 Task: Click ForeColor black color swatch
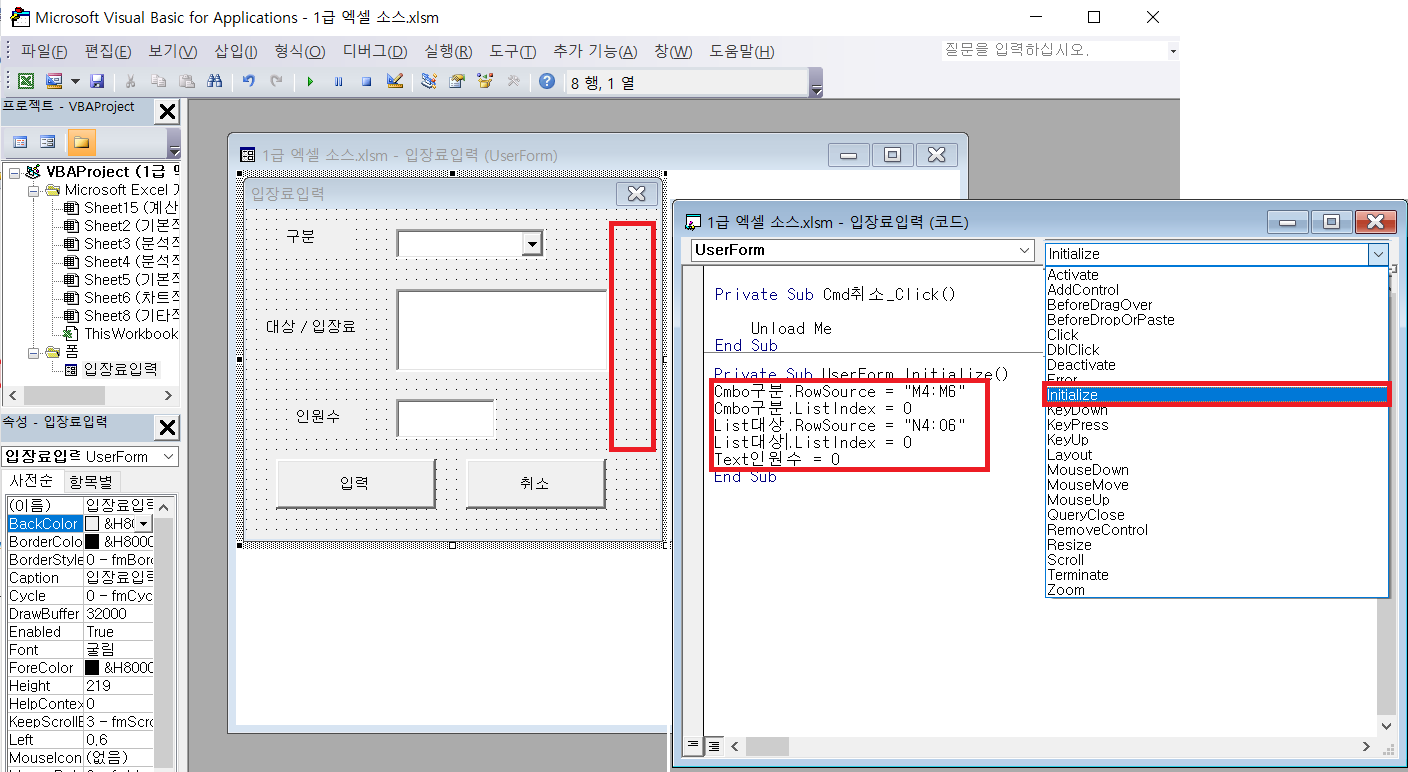point(92,668)
